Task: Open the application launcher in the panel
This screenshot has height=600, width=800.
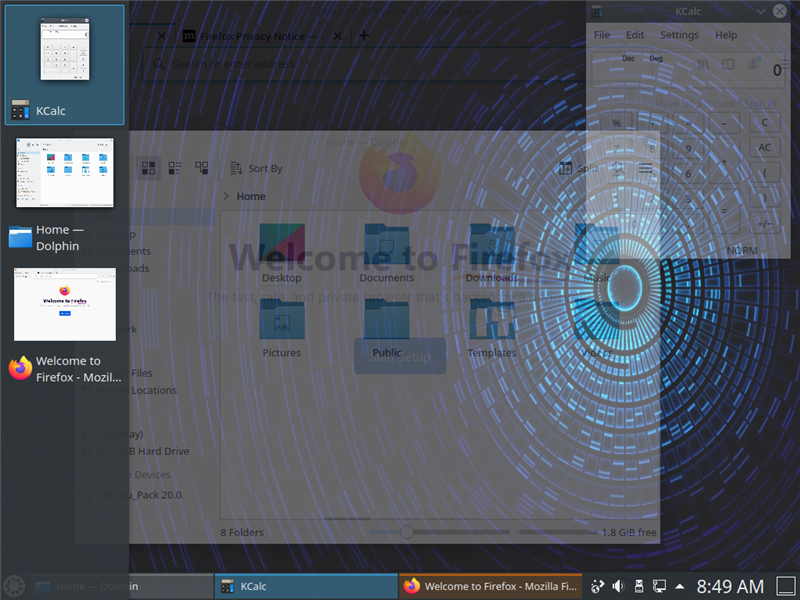Action: coord(14,586)
